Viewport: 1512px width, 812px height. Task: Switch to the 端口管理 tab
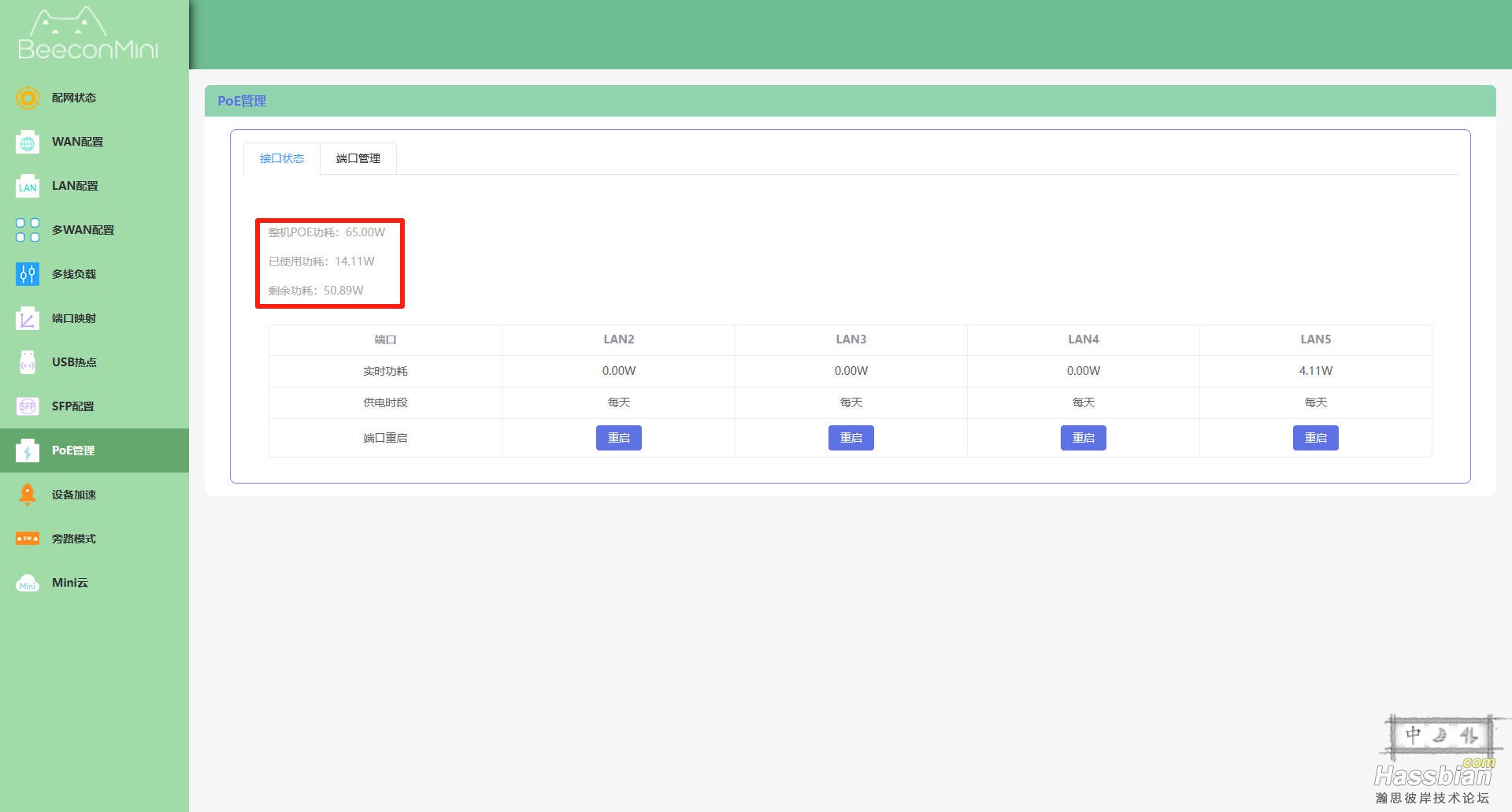click(x=358, y=158)
